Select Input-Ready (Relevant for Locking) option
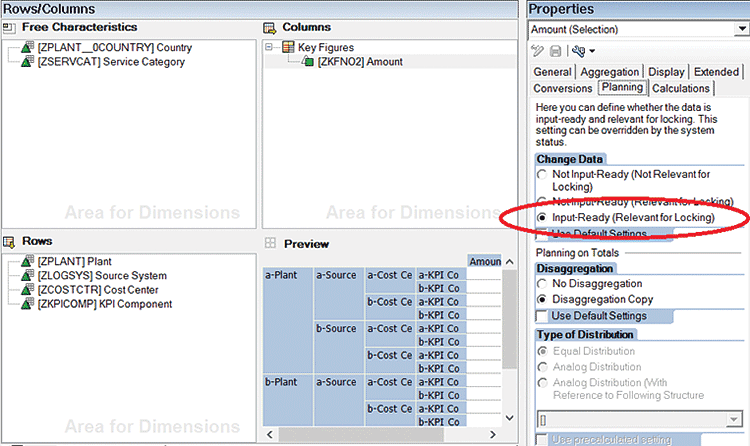This screenshot has height=446, width=750. 541,217
